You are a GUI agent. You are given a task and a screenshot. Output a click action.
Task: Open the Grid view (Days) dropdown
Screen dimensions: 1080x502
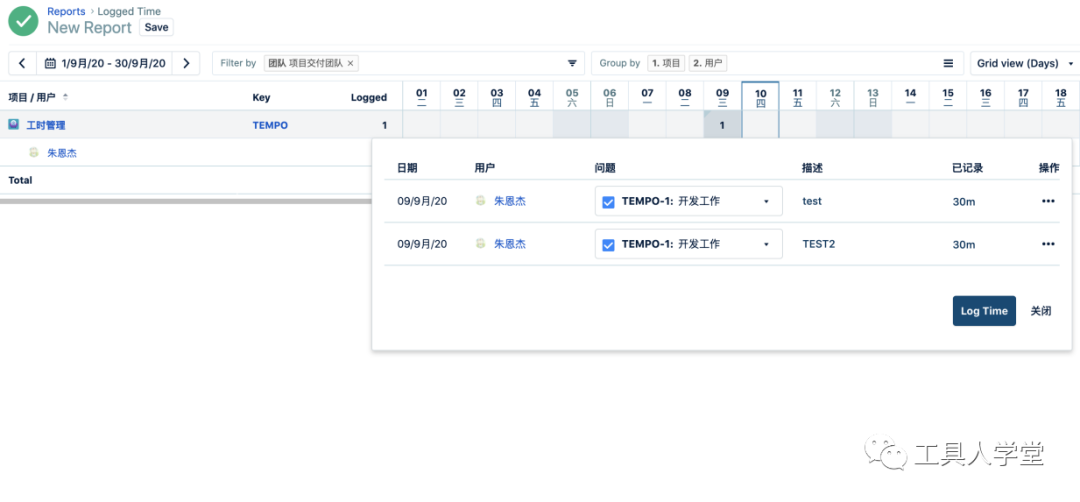(x=1025, y=63)
